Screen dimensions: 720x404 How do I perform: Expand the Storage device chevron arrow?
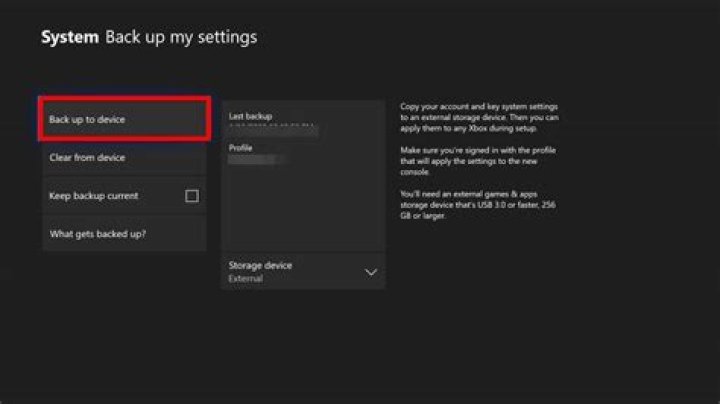(x=371, y=272)
